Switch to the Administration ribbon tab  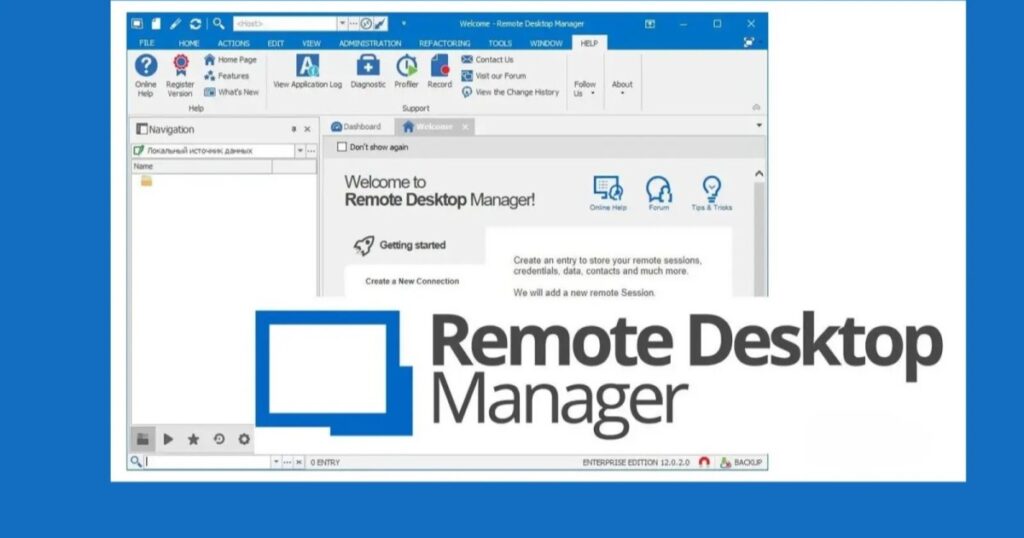tap(369, 44)
